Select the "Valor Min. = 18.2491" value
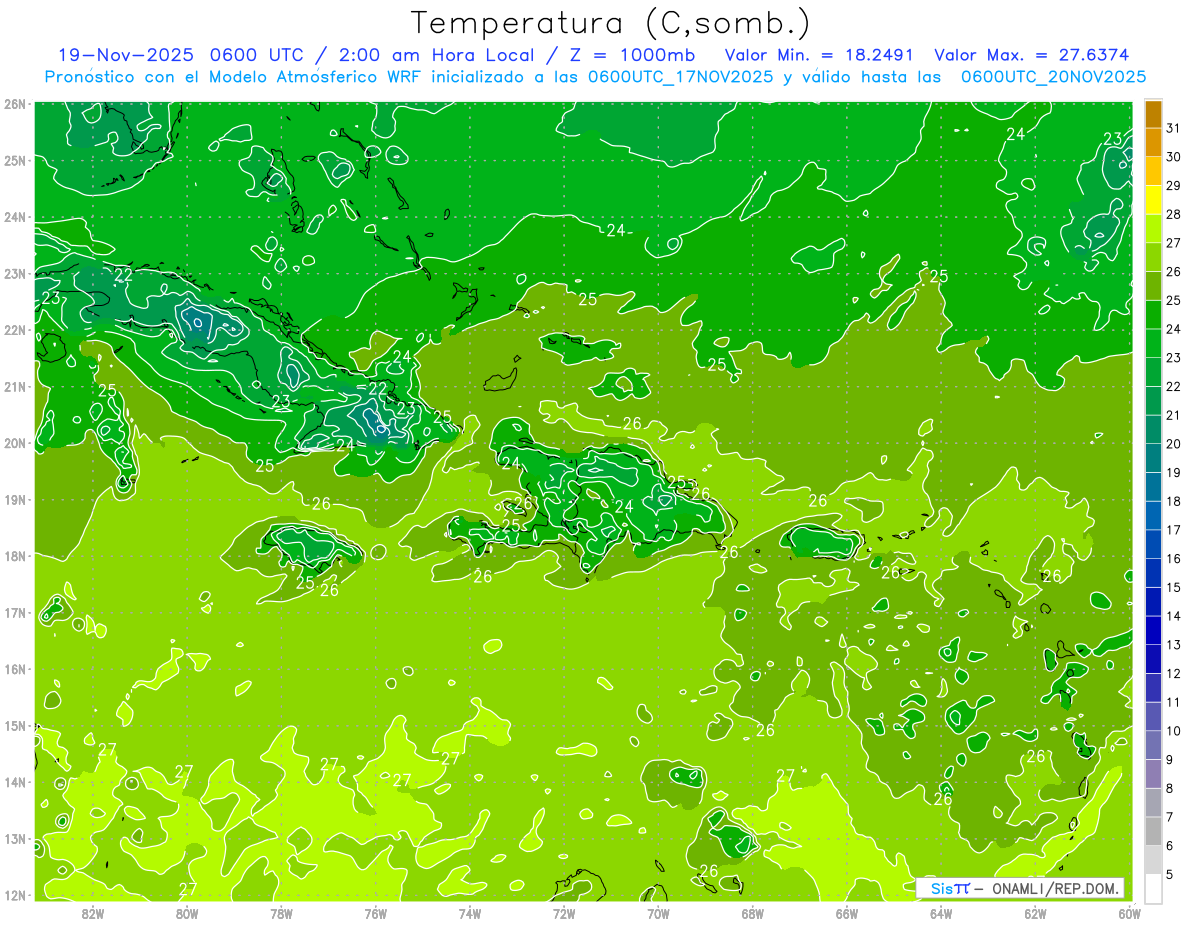 point(819,55)
